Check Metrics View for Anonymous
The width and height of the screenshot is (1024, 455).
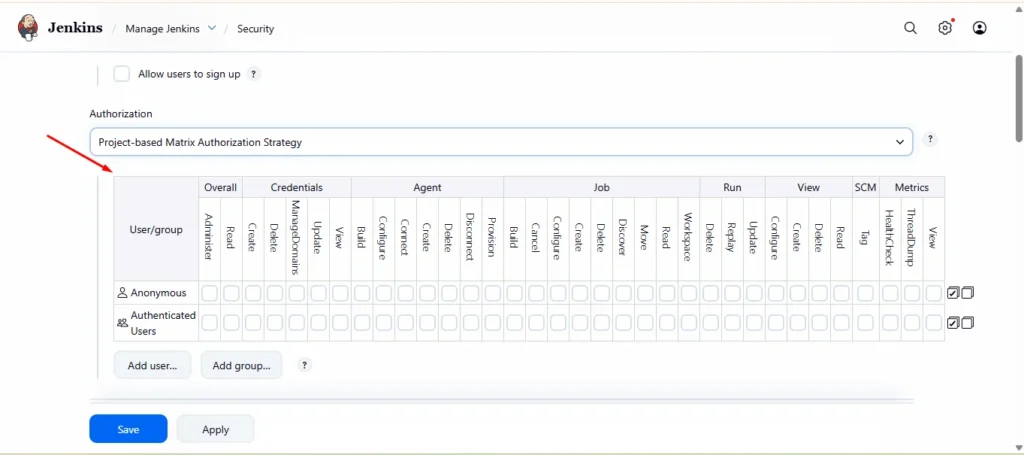933,293
